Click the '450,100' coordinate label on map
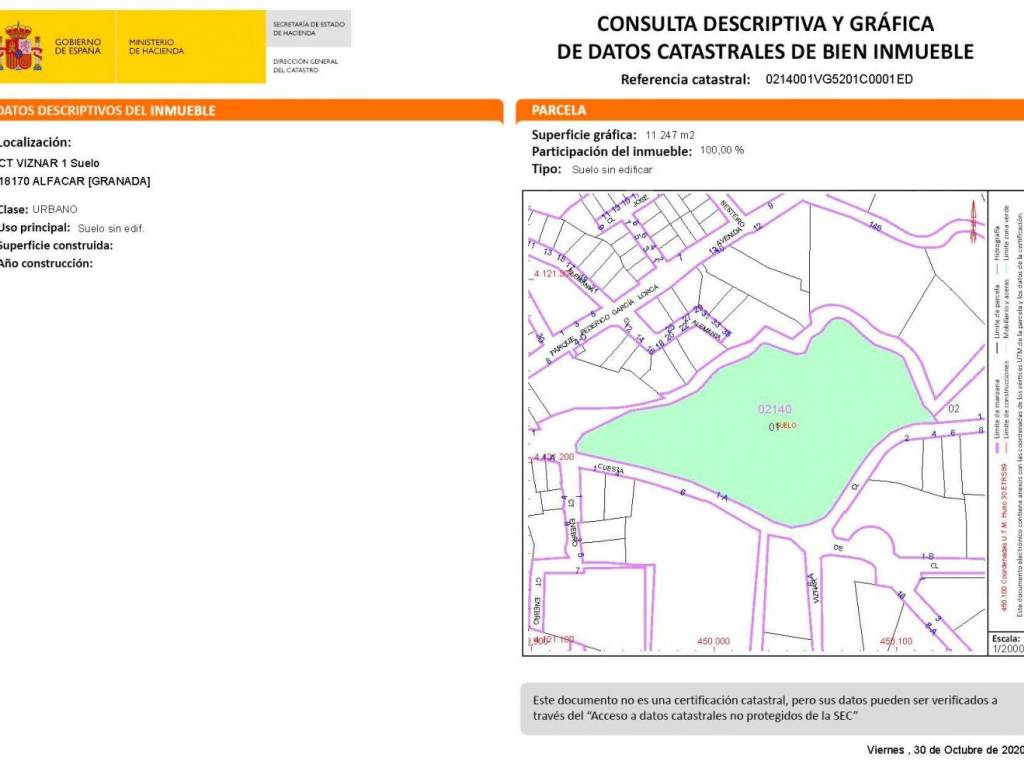The width and height of the screenshot is (1024, 768). [896, 641]
